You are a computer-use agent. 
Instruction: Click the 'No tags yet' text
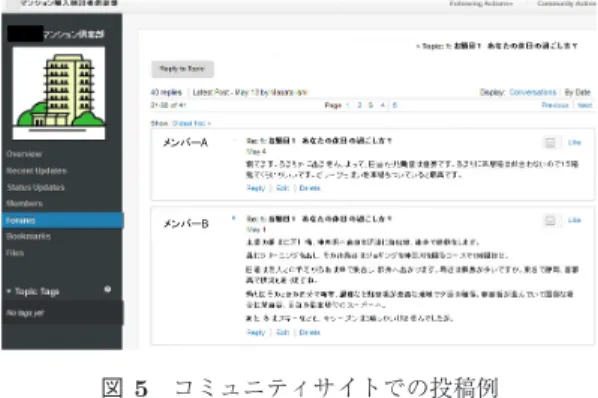(x=25, y=313)
